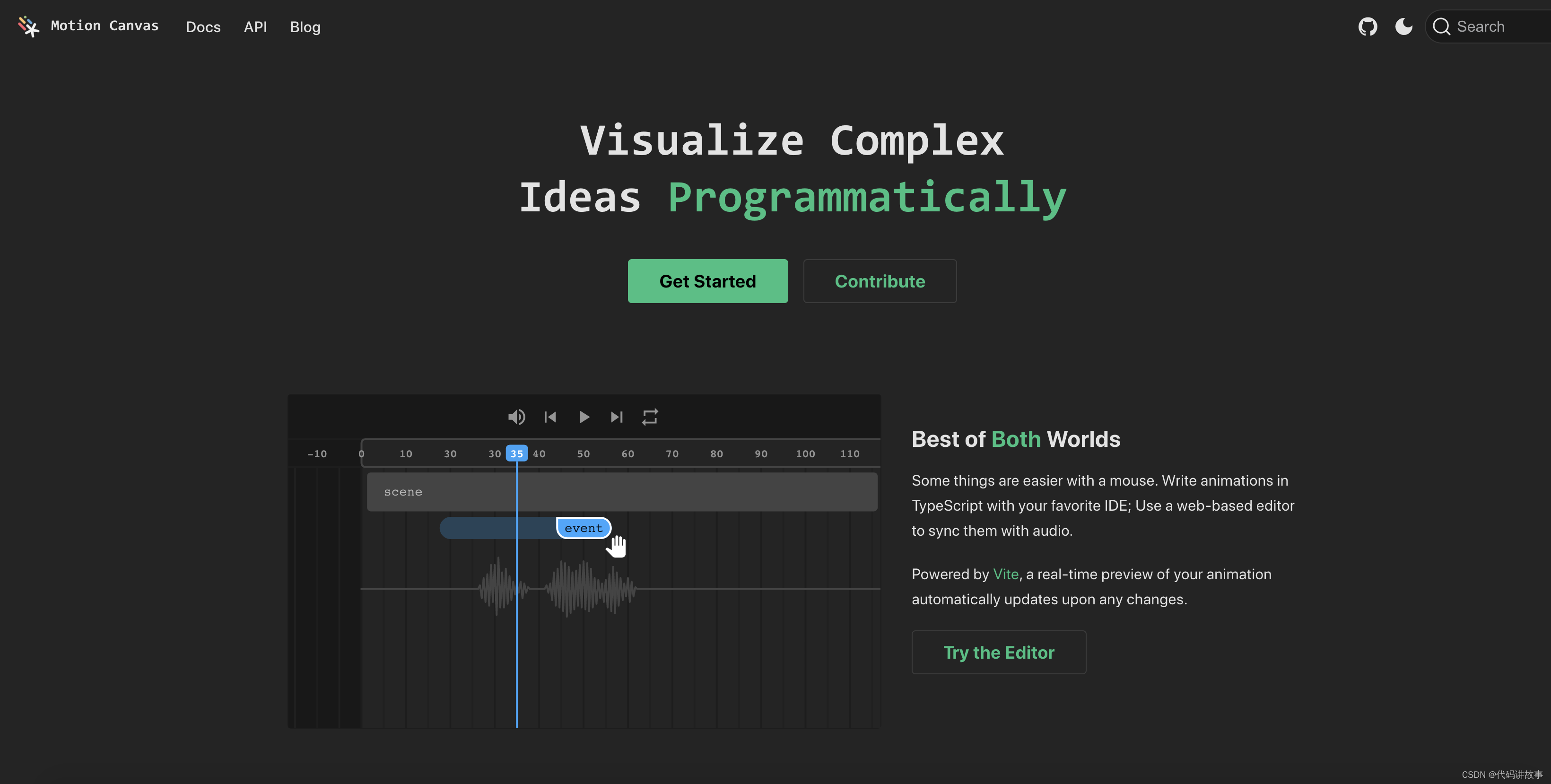This screenshot has height=784, width=1551.
Task: Click the Contribute button
Action: tap(880, 280)
